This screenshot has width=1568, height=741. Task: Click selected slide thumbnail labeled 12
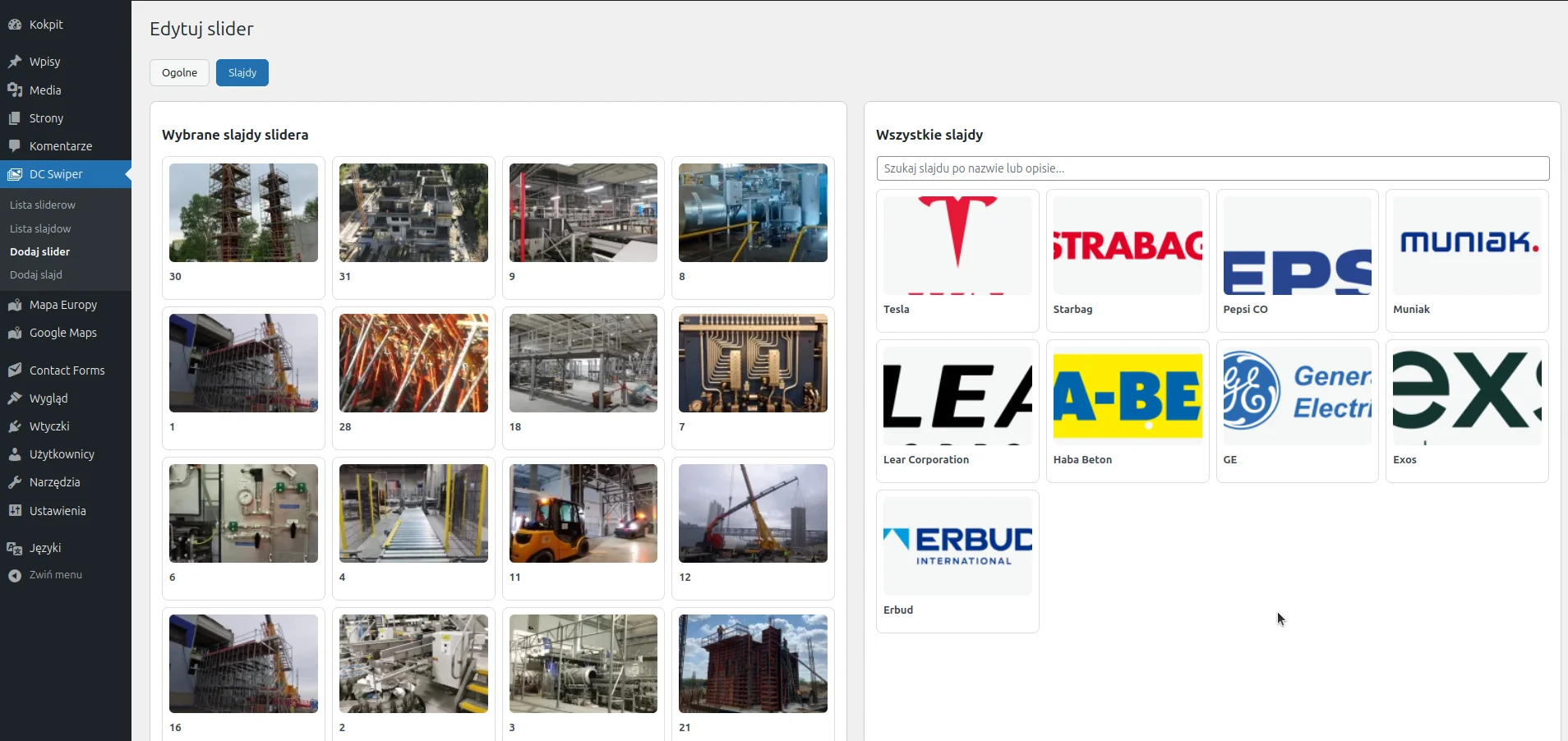[753, 513]
